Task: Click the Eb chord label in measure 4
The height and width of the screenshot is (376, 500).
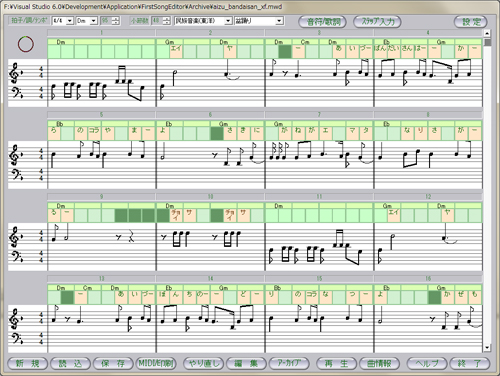Action: pos(387,42)
